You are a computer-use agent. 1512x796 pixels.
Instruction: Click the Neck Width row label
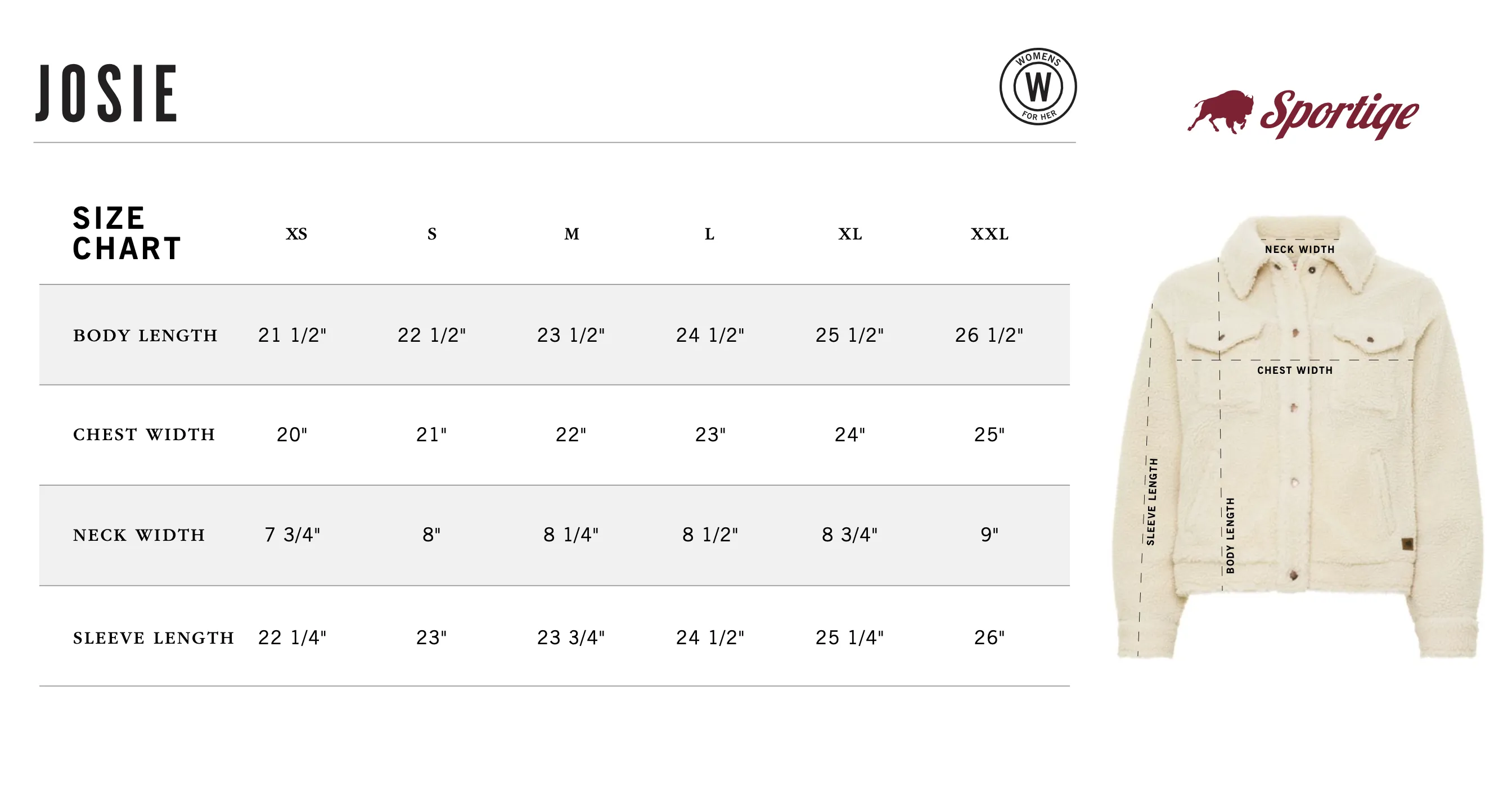139,535
